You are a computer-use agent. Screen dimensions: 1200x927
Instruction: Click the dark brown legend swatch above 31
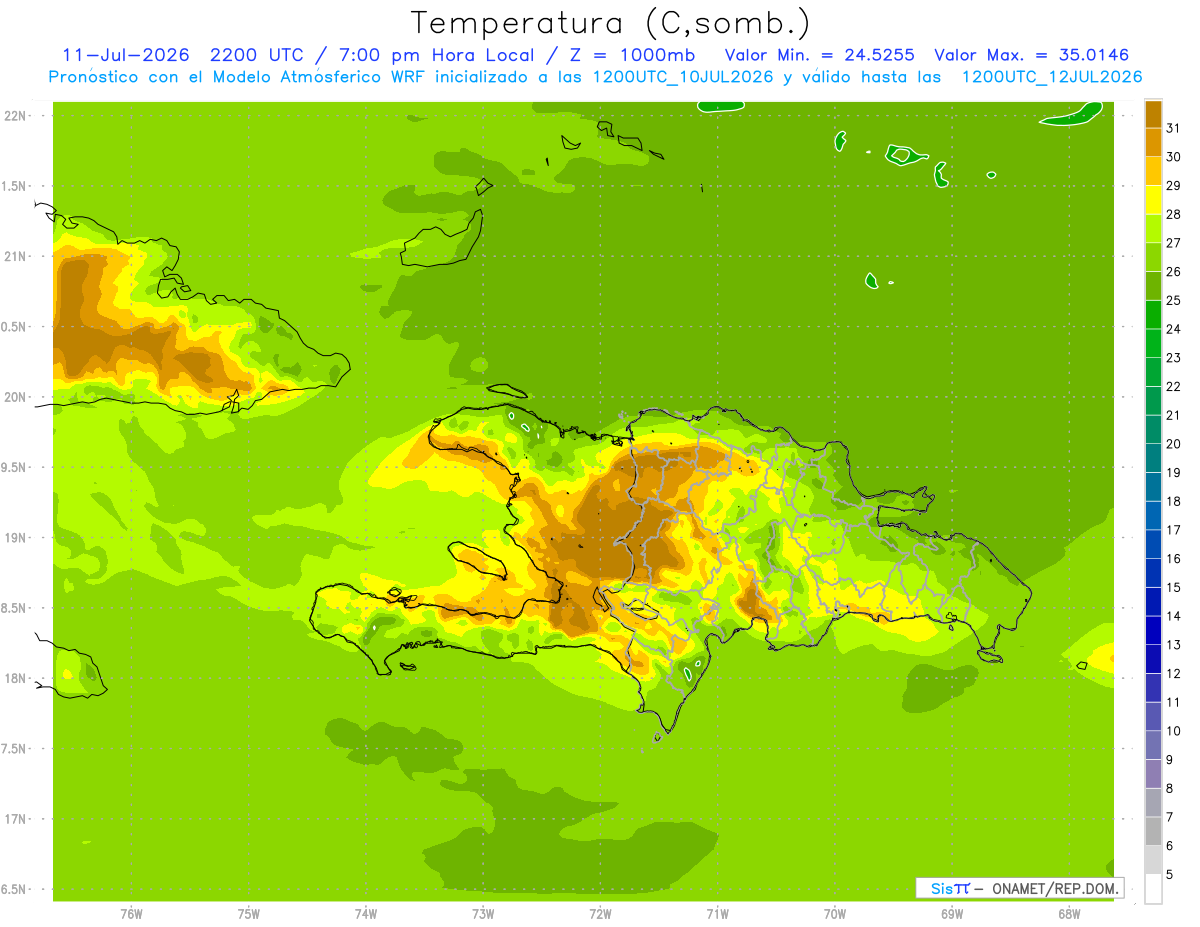[1153, 114]
